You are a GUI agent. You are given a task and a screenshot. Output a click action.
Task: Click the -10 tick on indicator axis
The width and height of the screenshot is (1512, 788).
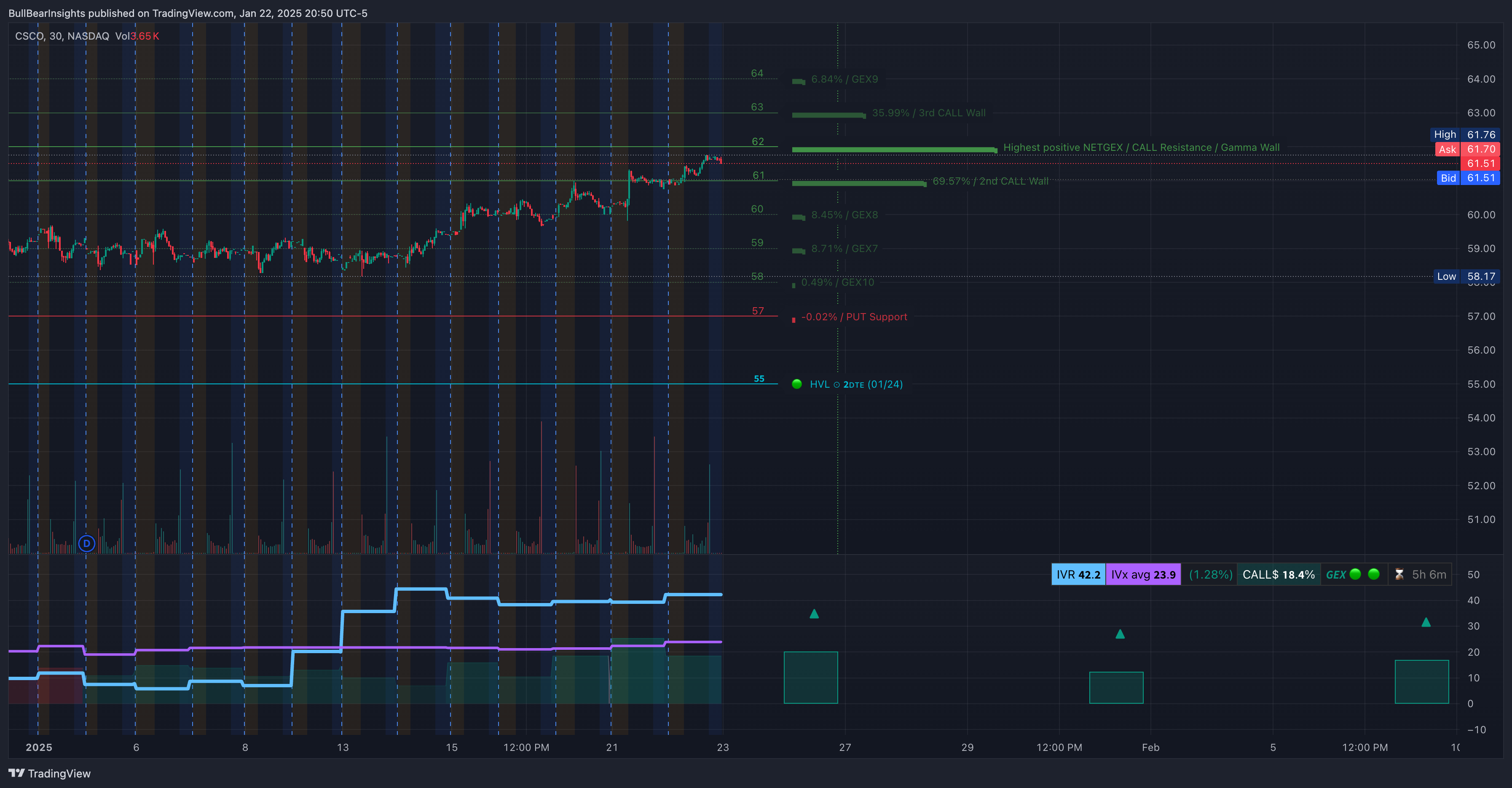click(x=1477, y=730)
